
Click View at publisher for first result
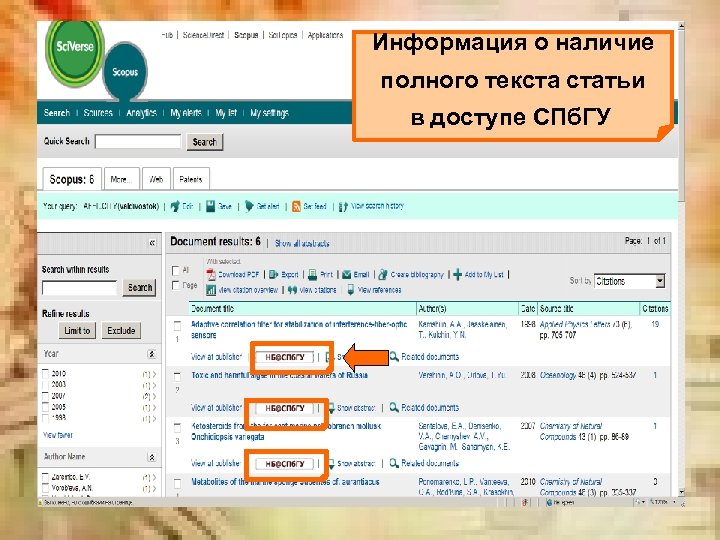[216, 356]
